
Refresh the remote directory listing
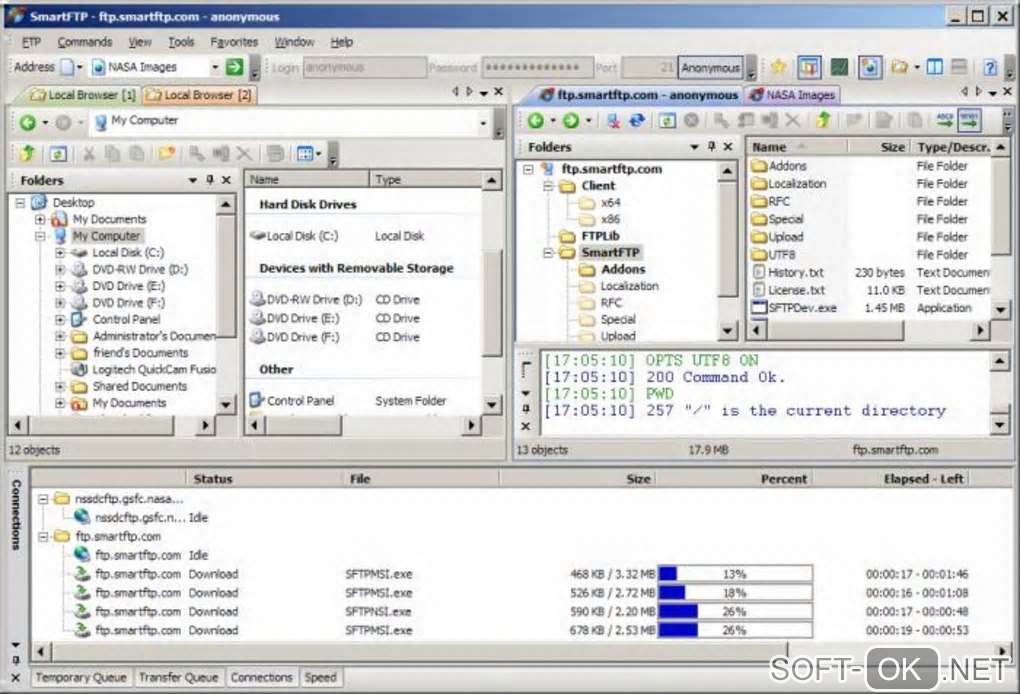click(x=667, y=120)
